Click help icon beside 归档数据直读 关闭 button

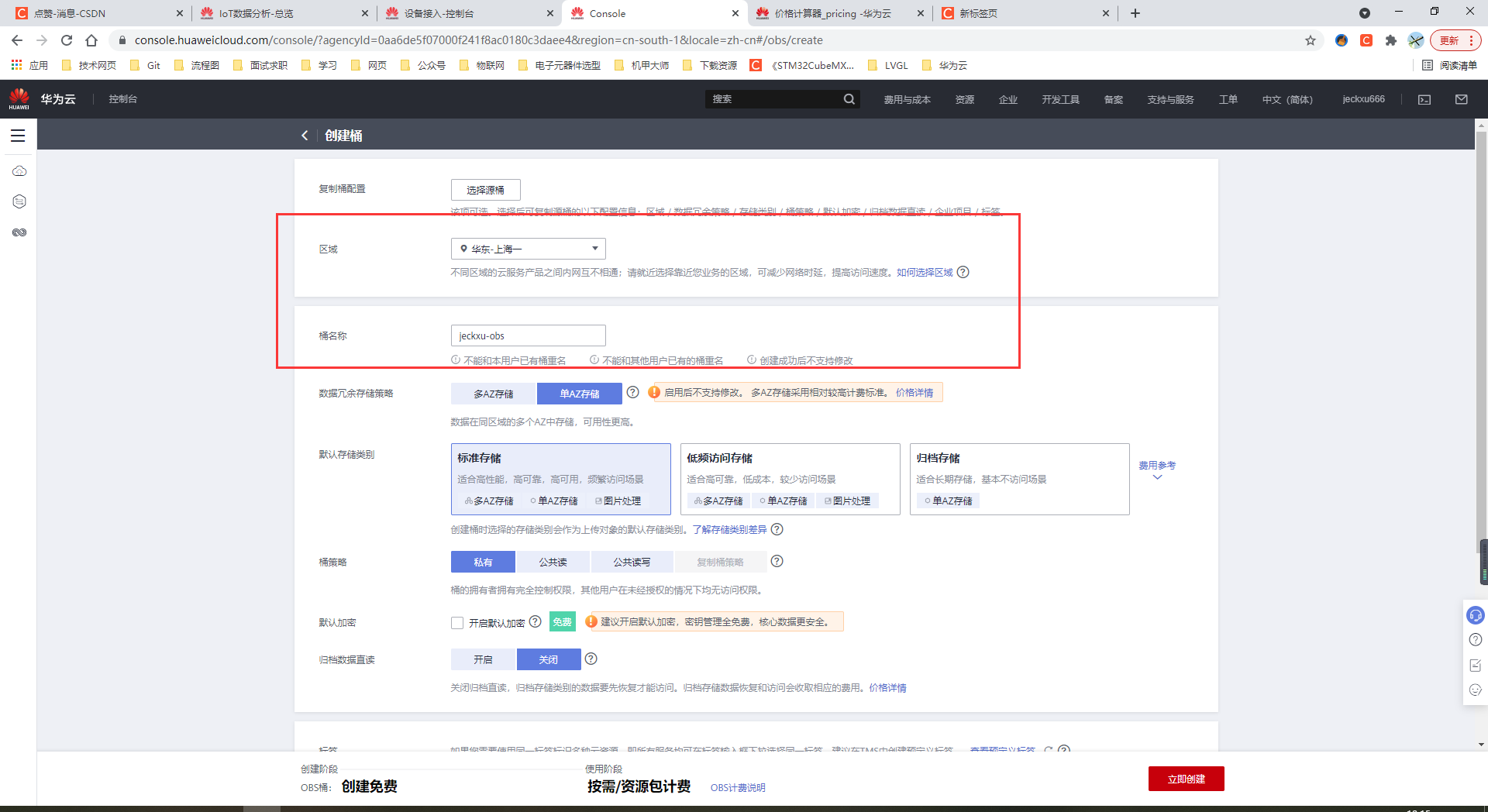591,659
